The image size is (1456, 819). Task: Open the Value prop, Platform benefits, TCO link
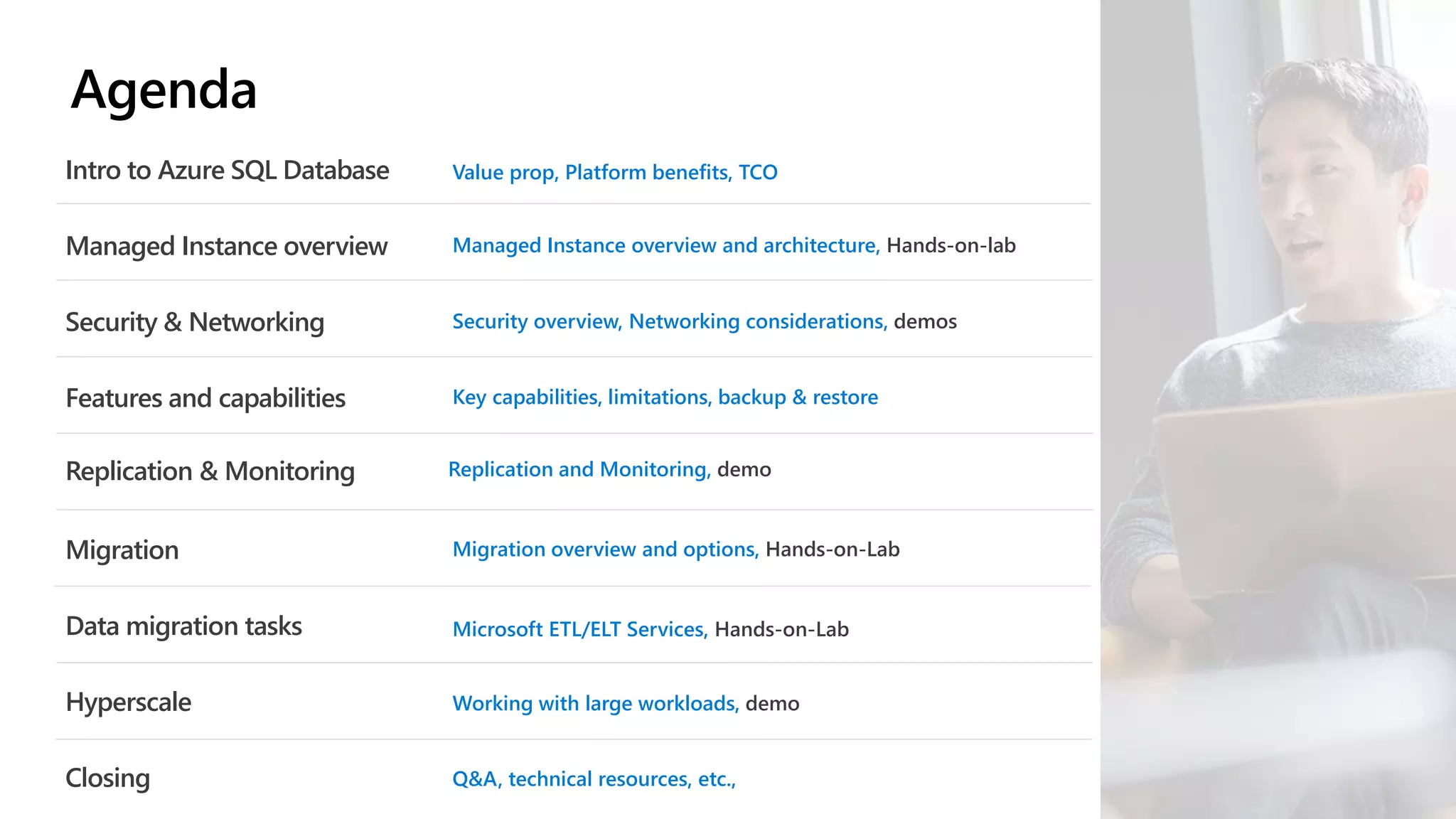pyautogui.click(x=615, y=172)
